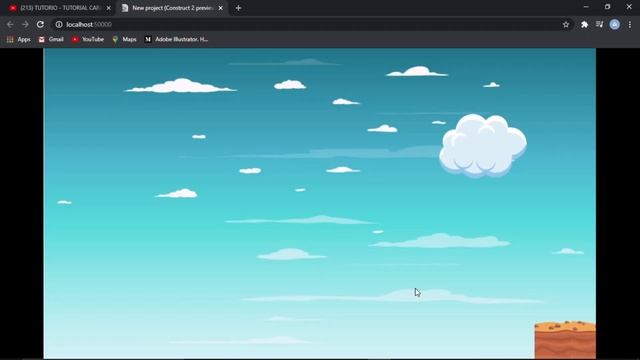Close the New project preview tab
The image size is (640, 360).
pos(220,8)
